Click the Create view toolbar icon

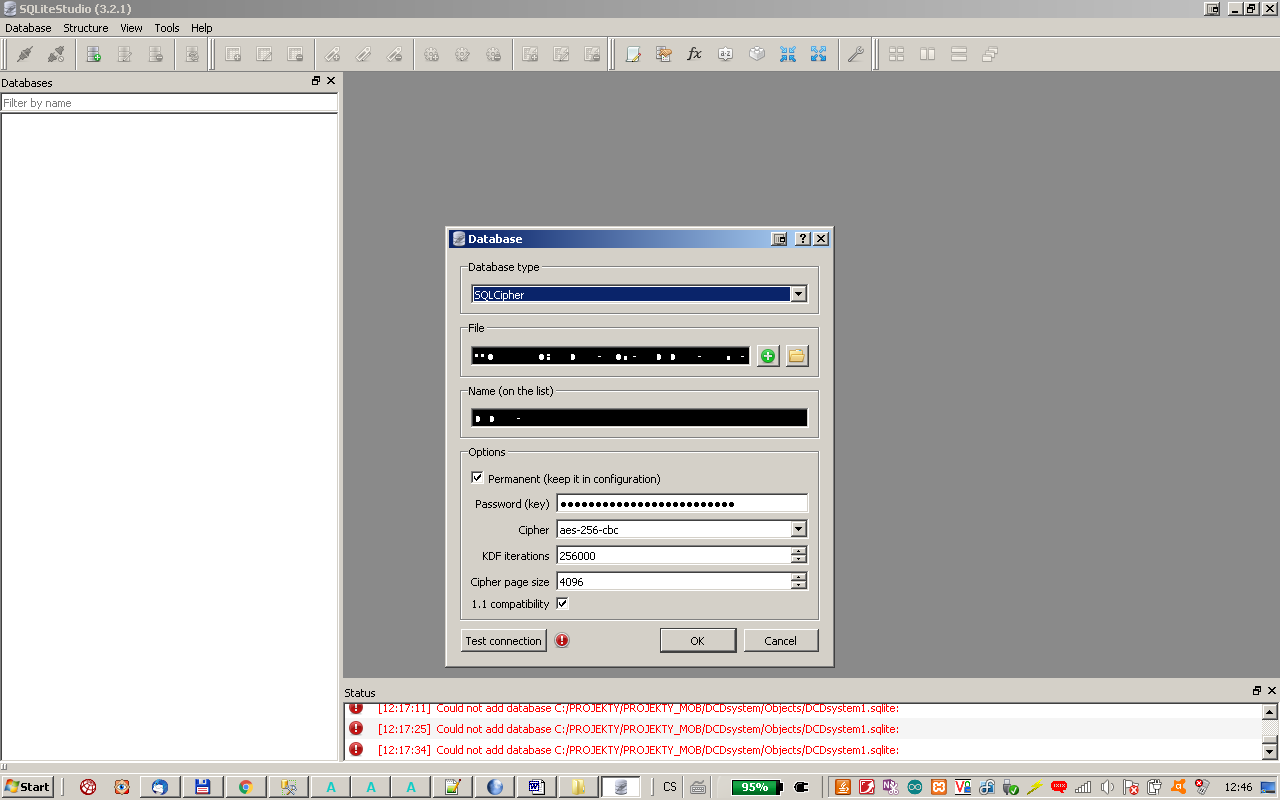530,54
